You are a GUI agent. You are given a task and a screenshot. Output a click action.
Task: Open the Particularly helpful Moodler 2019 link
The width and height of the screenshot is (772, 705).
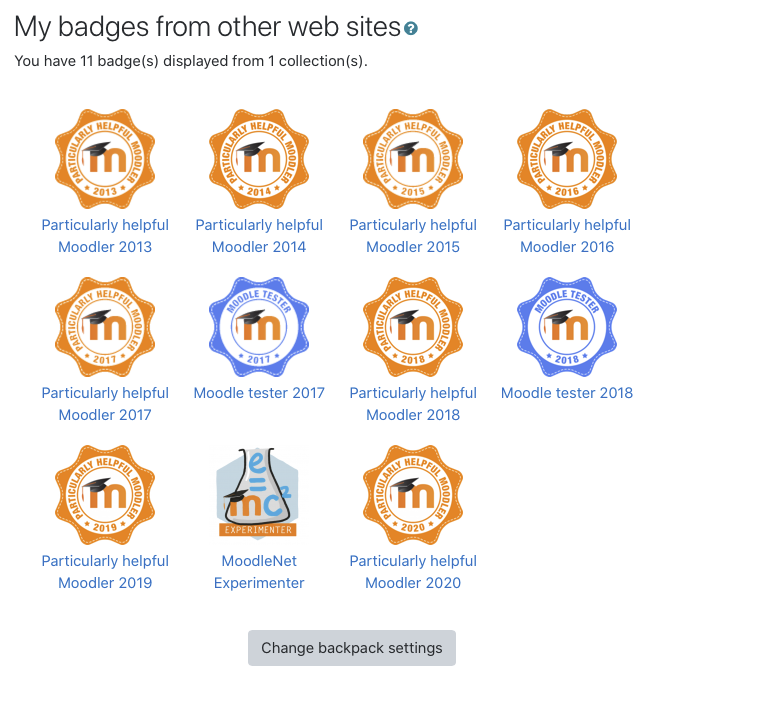coord(105,572)
